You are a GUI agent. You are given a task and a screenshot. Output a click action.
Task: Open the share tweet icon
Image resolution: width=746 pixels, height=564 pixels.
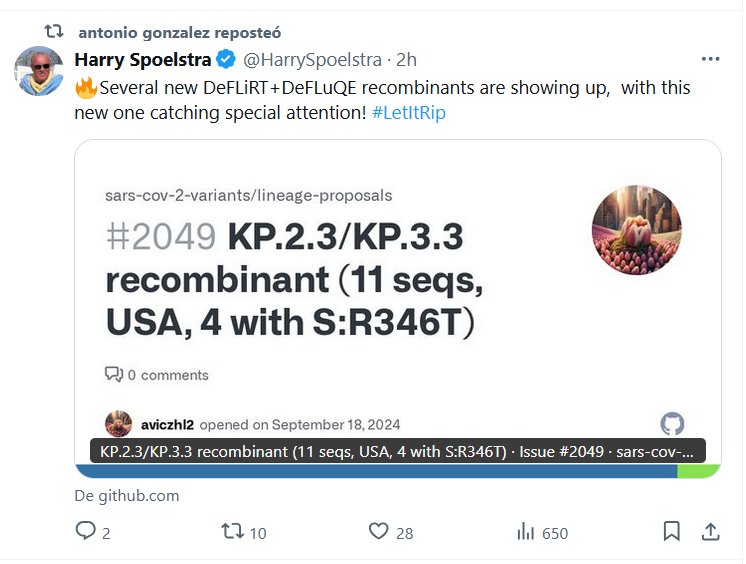point(710,531)
